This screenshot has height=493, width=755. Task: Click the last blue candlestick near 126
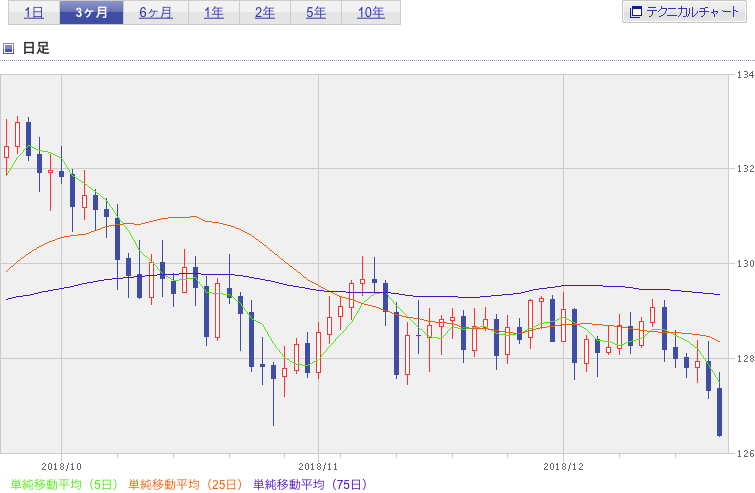[719, 412]
